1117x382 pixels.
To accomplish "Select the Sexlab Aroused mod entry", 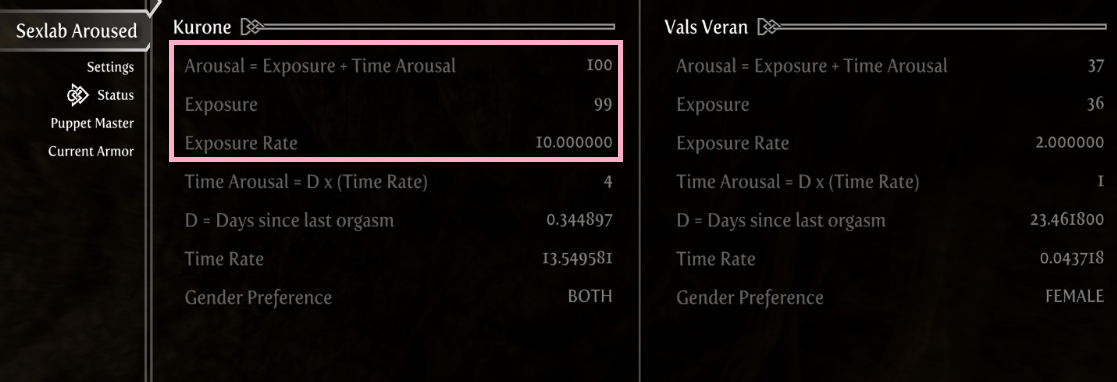I will [76, 31].
